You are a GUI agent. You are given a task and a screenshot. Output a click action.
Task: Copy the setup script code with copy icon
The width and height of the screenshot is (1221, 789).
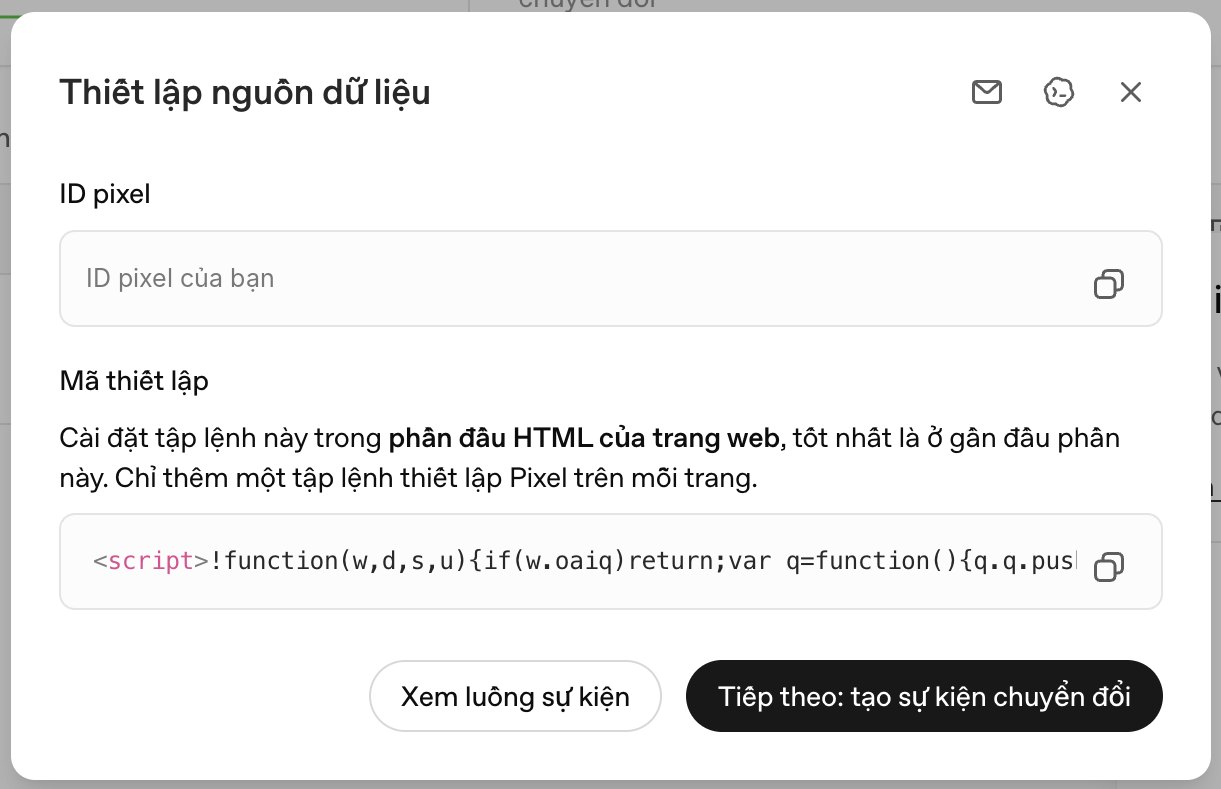[1108, 567]
